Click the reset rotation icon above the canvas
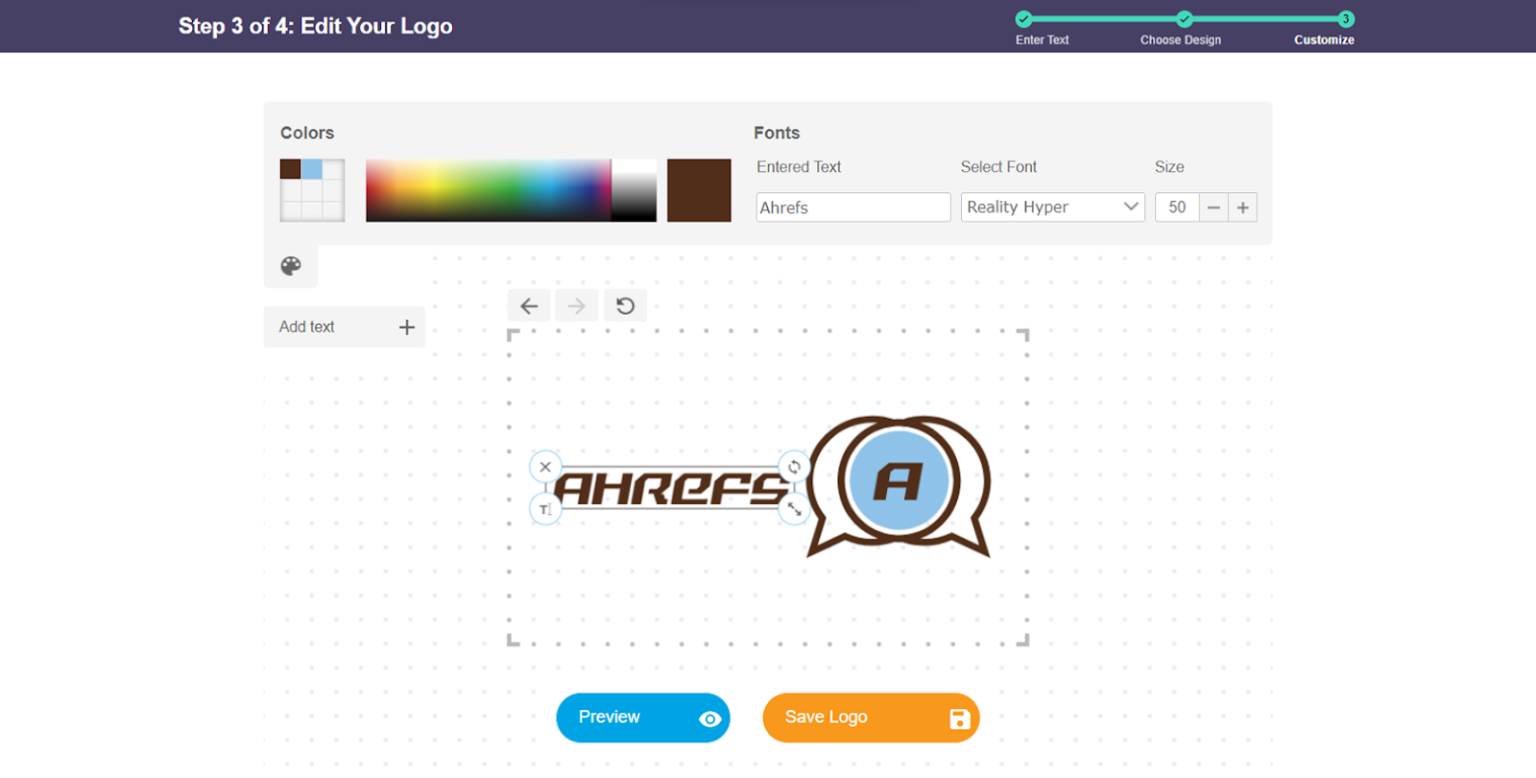This screenshot has width=1536, height=778. [624, 305]
